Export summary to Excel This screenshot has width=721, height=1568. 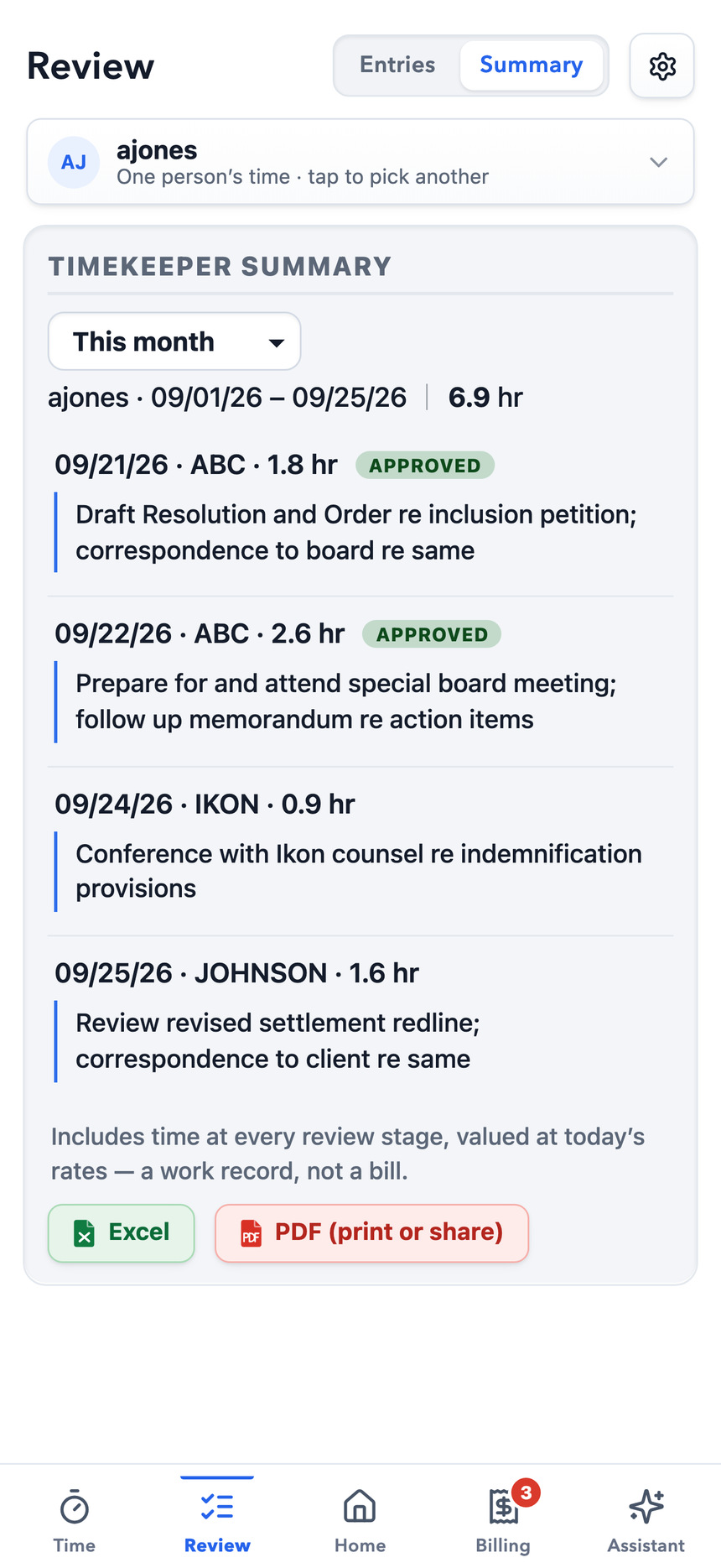[x=122, y=1232]
